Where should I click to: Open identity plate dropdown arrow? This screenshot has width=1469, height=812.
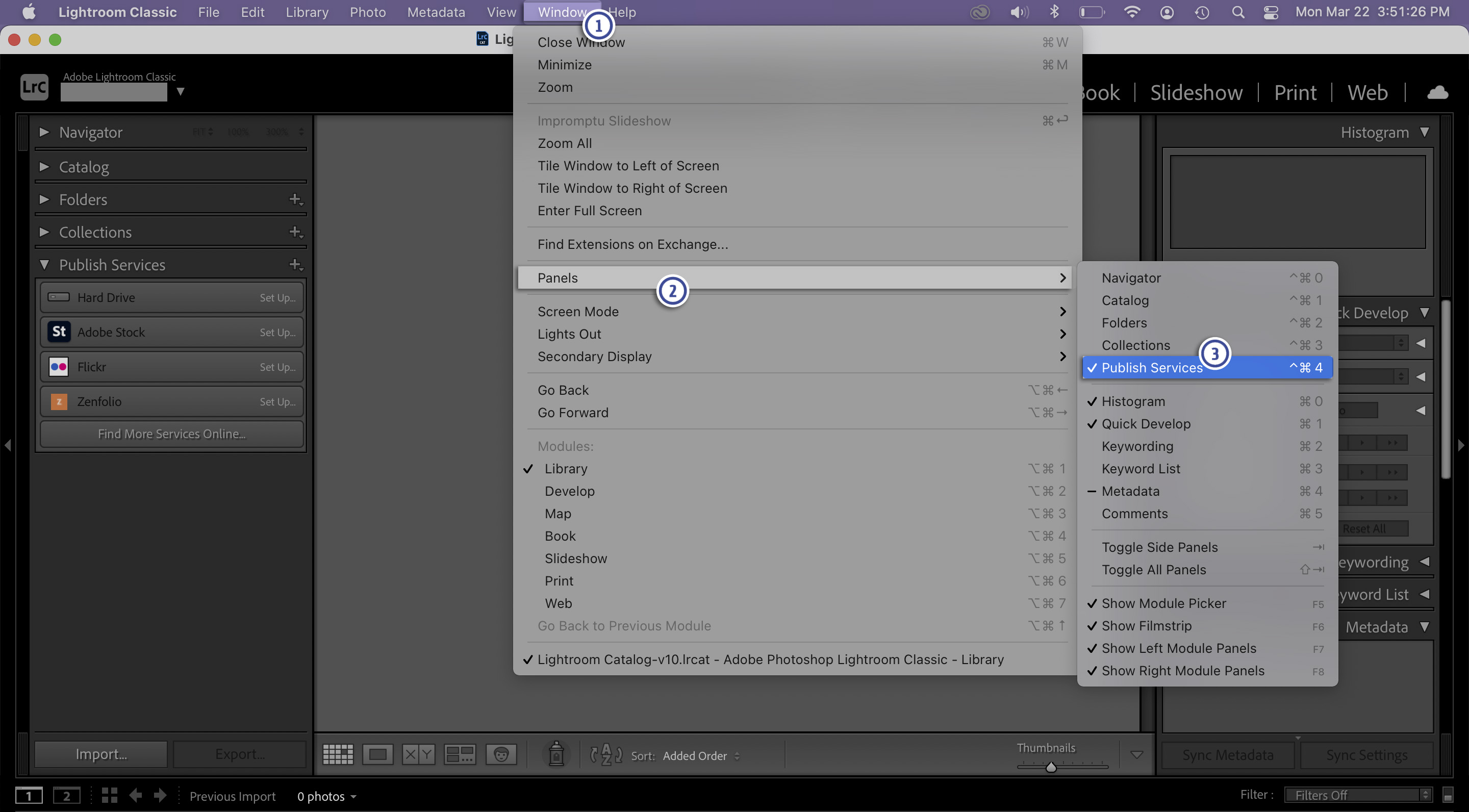click(180, 91)
